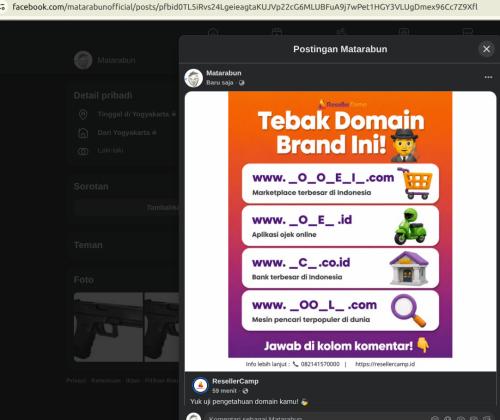Click Matarabun's avatar in the post header
The width and height of the screenshot is (500, 420).
point(194,78)
